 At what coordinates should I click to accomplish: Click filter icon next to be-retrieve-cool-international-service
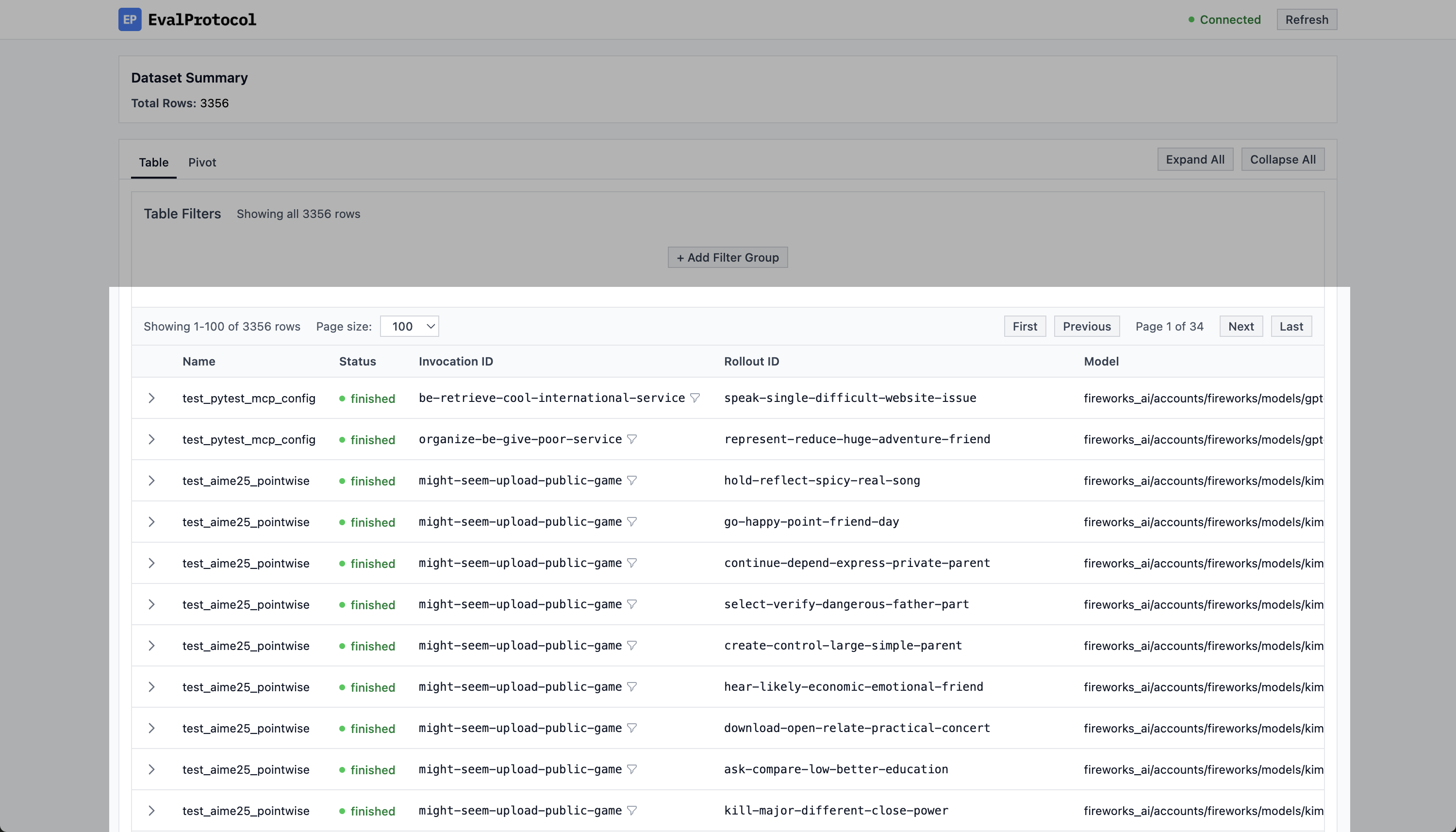[695, 398]
